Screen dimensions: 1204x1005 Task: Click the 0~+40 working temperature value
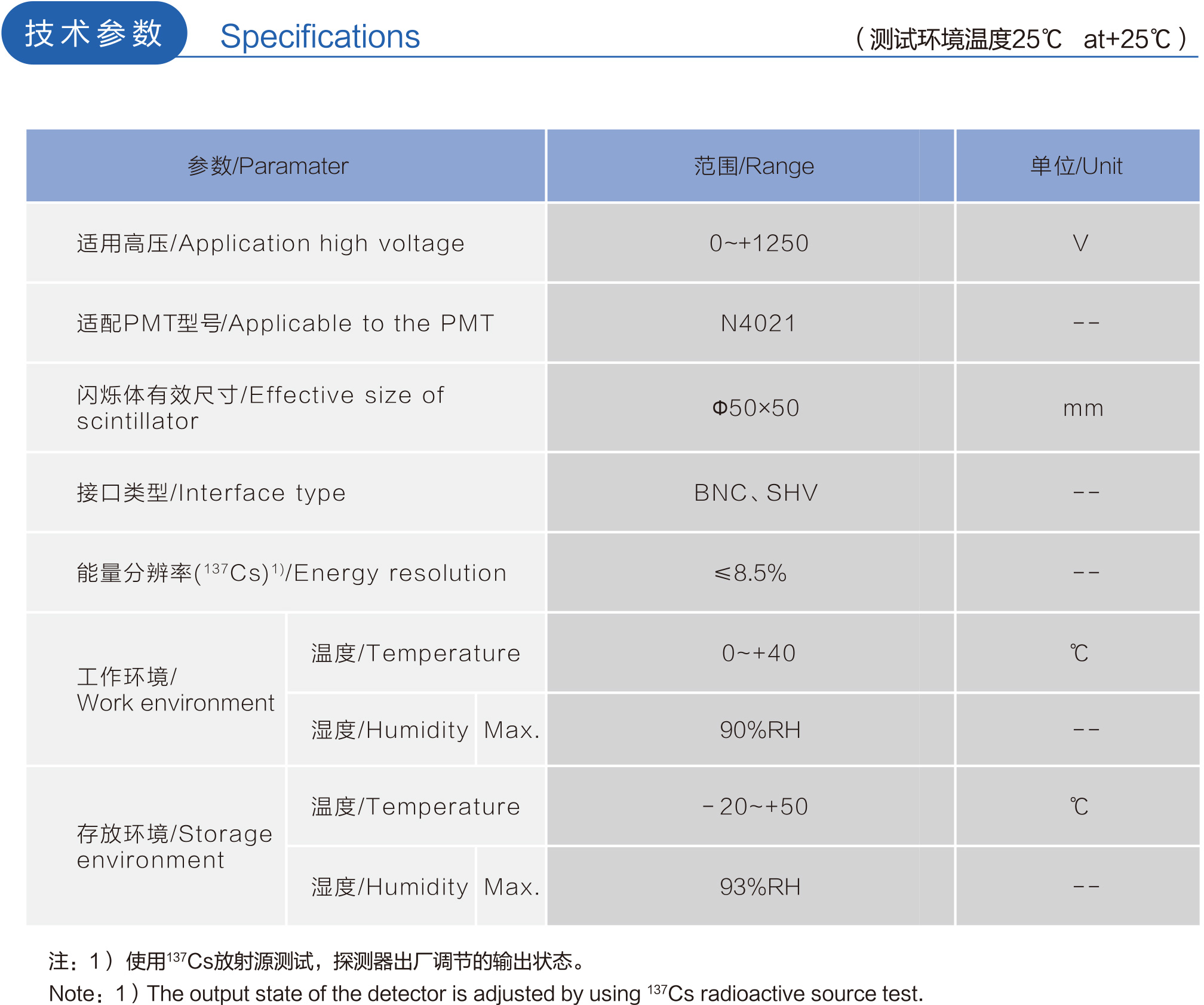pos(758,653)
